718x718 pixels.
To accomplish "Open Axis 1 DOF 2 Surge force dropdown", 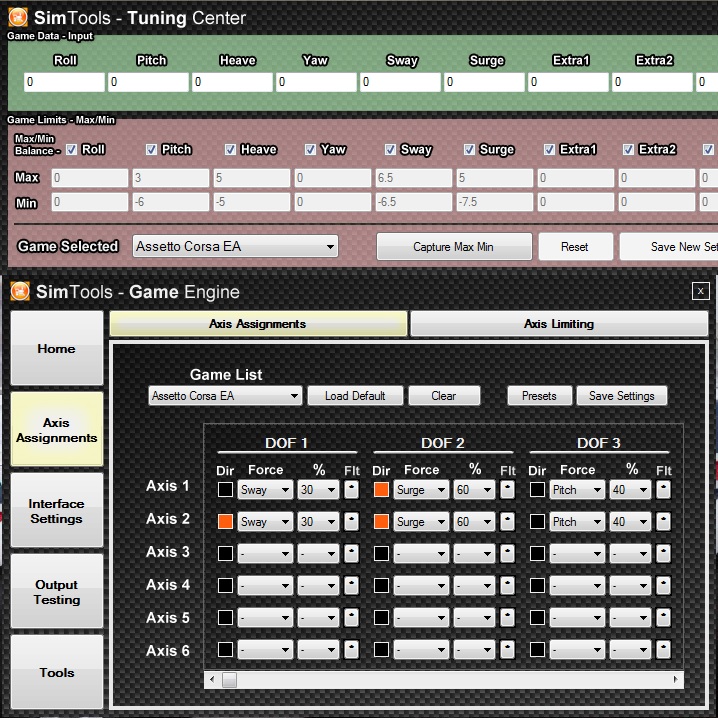I will [x=421, y=490].
